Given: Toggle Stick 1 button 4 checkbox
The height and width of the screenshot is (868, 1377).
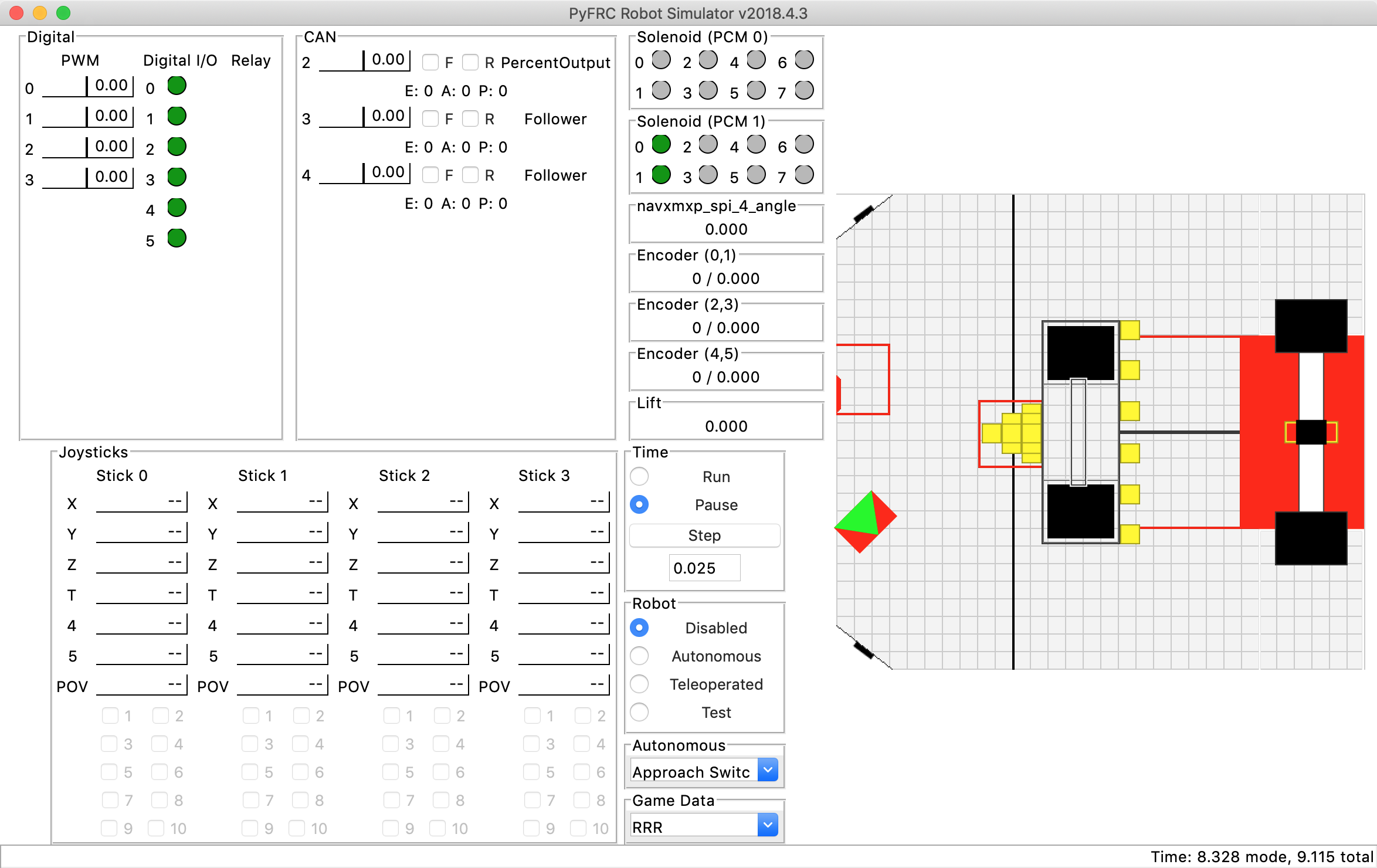Looking at the screenshot, I should (x=300, y=744).
